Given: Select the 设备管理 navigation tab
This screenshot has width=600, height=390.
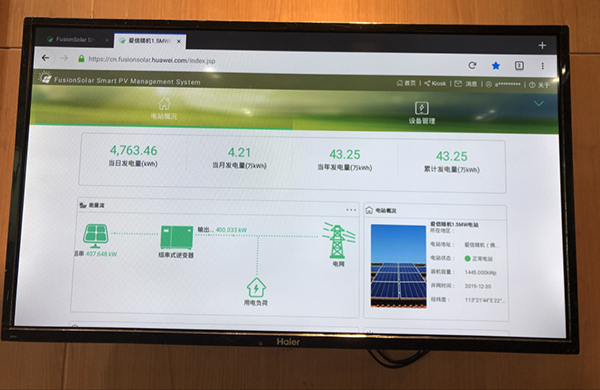Looking at the screenshot, I should click(422, 113).
